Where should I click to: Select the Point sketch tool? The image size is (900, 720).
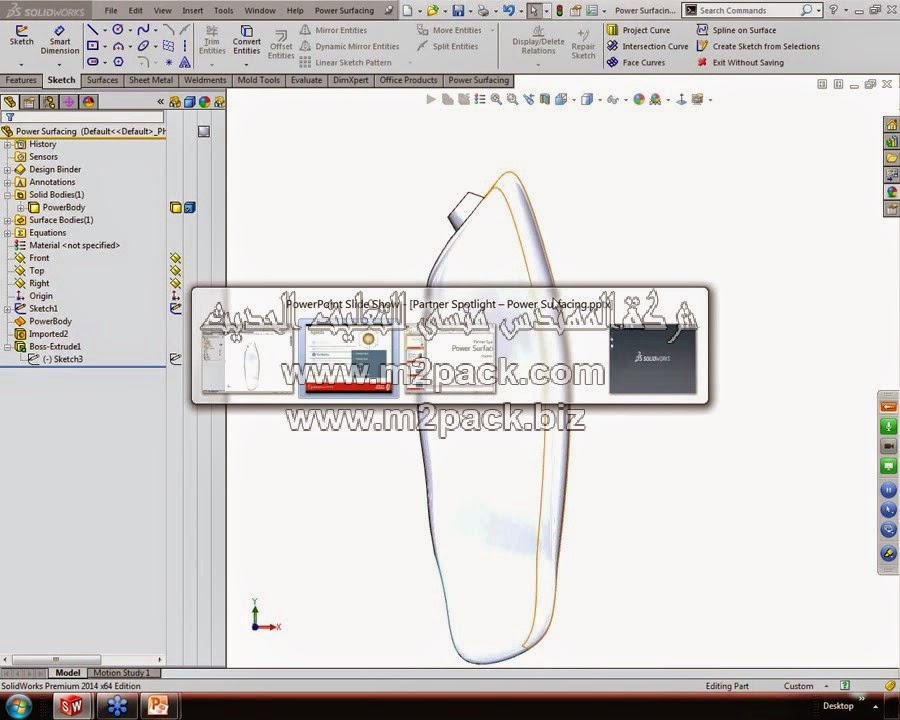169,62
